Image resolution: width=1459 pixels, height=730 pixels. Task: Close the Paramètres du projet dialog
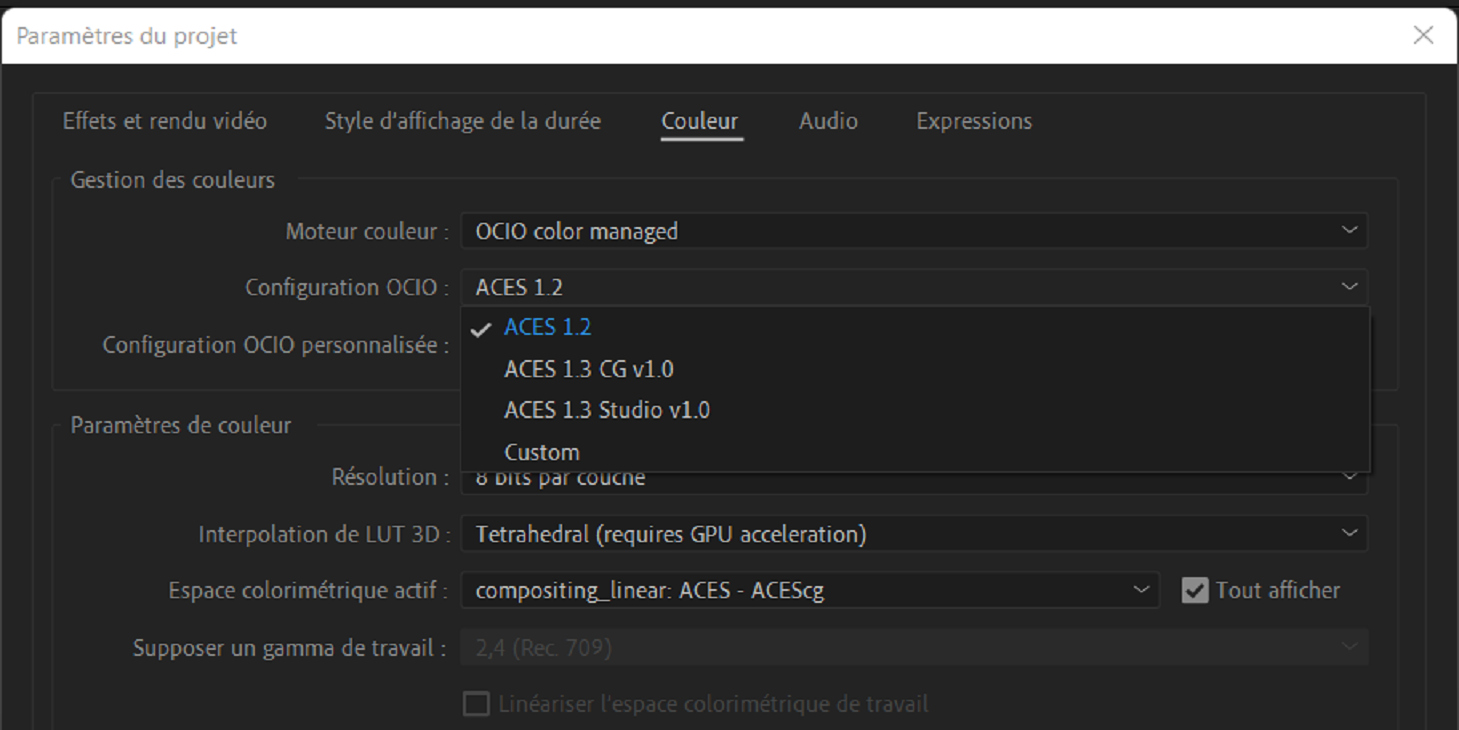tap(1423, 35)
